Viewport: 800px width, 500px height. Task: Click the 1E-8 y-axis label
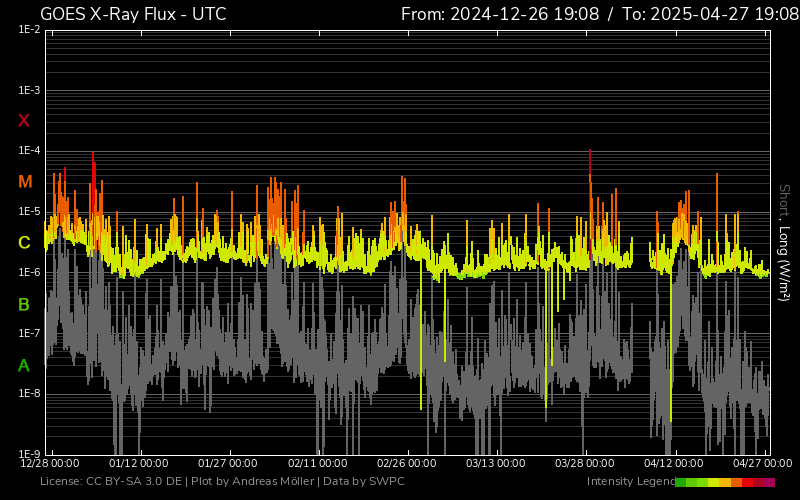[x=29, y=393]
